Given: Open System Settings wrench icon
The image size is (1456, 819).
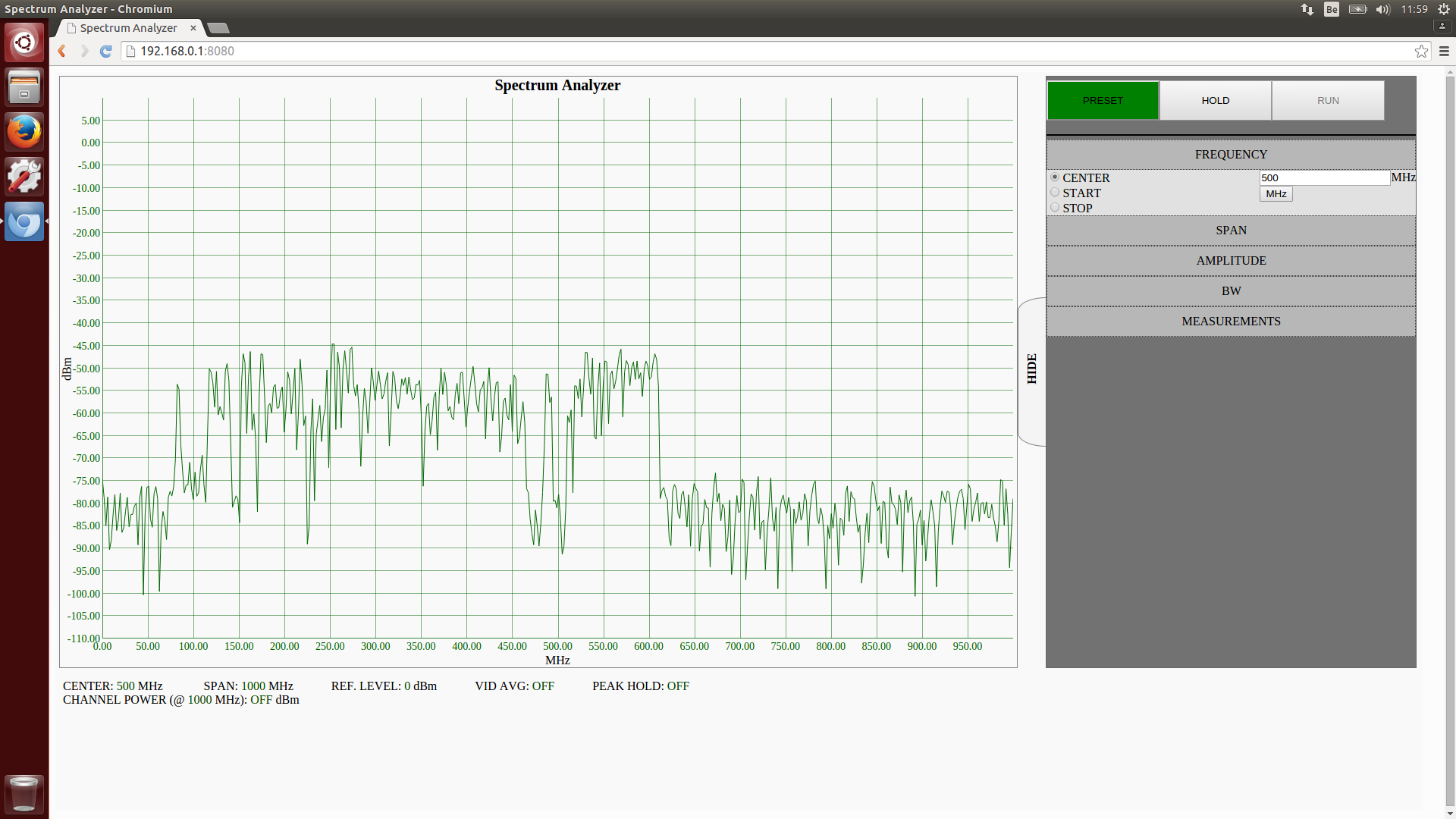Looking at the screenshot, I should tap(24, 177).
